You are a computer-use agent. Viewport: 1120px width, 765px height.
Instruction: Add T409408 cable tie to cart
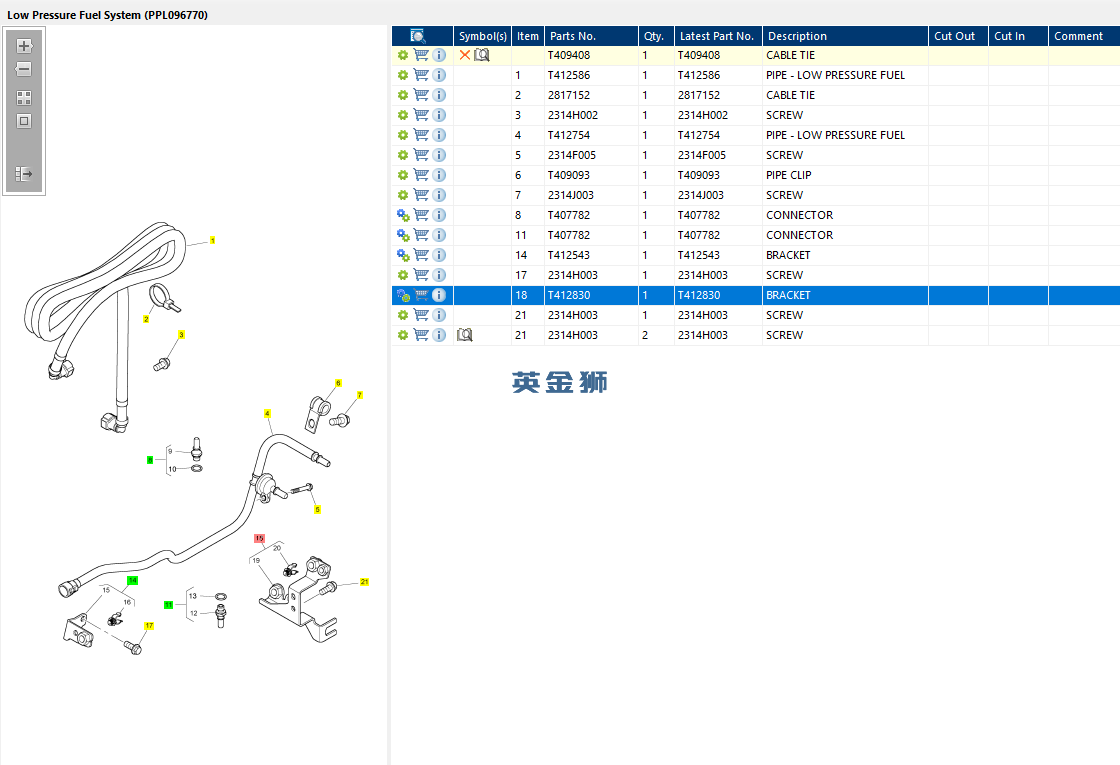pos(421,55)
